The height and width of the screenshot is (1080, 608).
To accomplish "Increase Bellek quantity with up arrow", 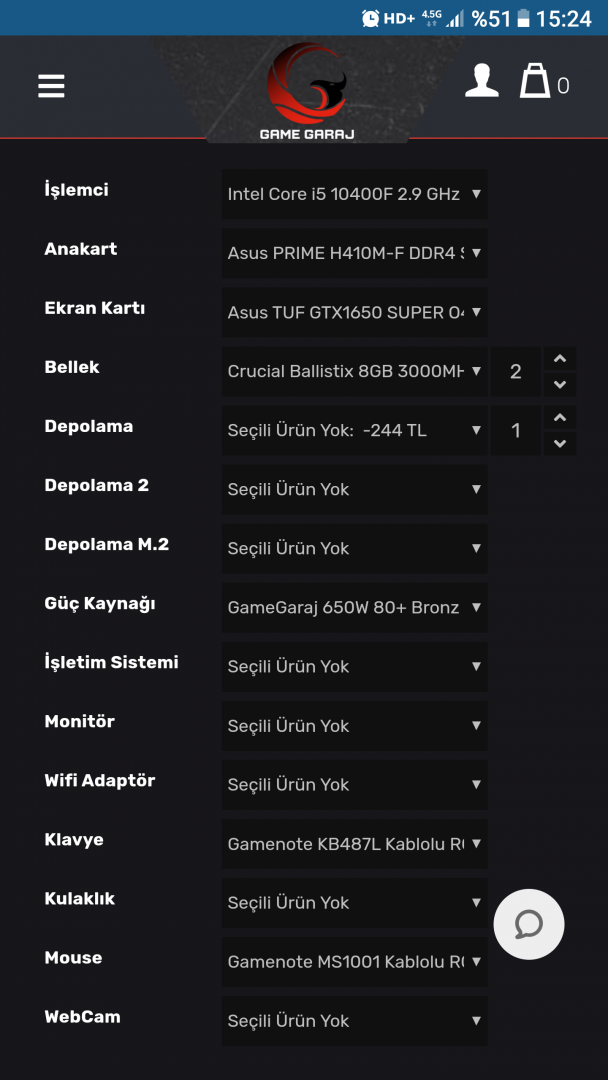I will 559,359.
